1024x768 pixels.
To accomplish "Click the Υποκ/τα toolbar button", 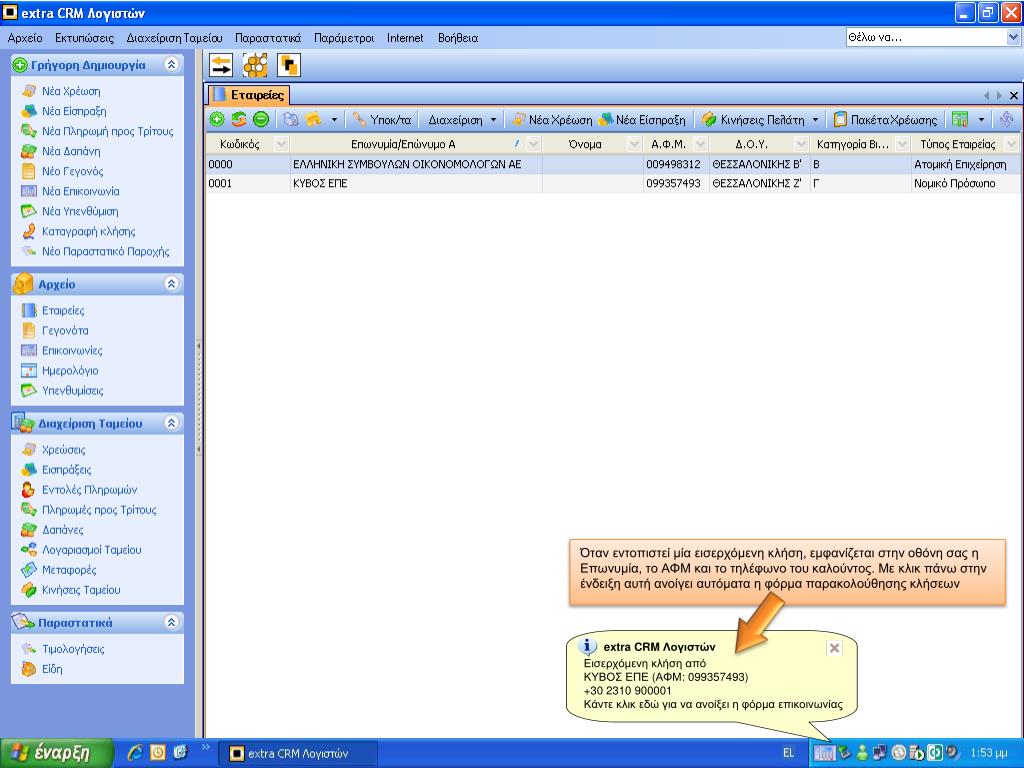I will coord(382,120).
